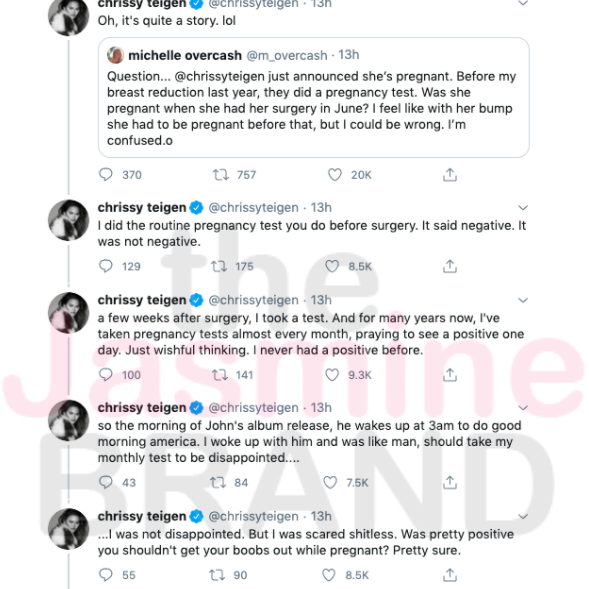Screen dimensions: 589x589
Task: Like the tweet with 7.5K likes
Action: coord(330,482)
